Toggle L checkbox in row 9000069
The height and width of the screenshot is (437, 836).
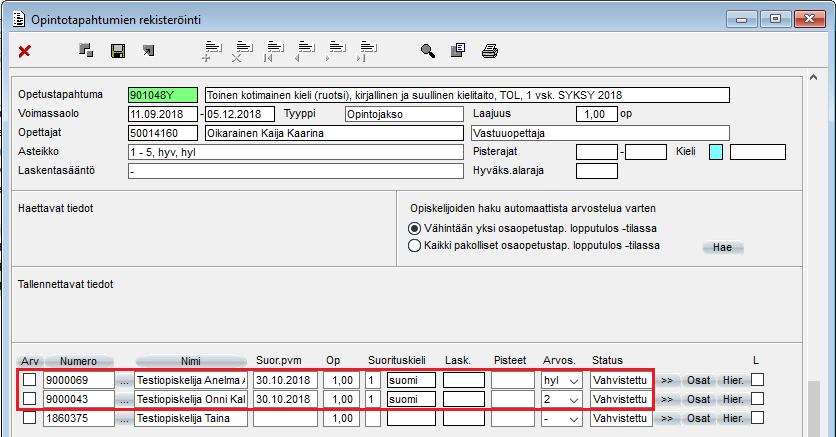(x=757, y=379)
